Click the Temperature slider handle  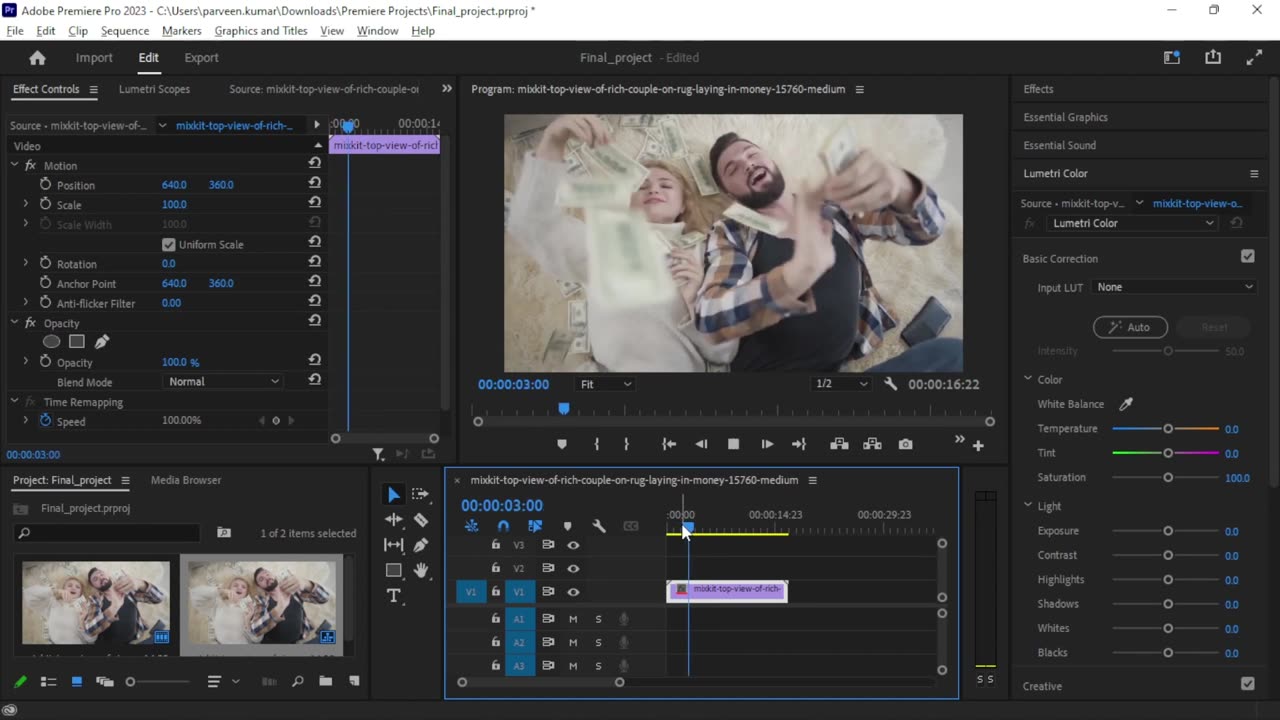[x=1167, y=428]
